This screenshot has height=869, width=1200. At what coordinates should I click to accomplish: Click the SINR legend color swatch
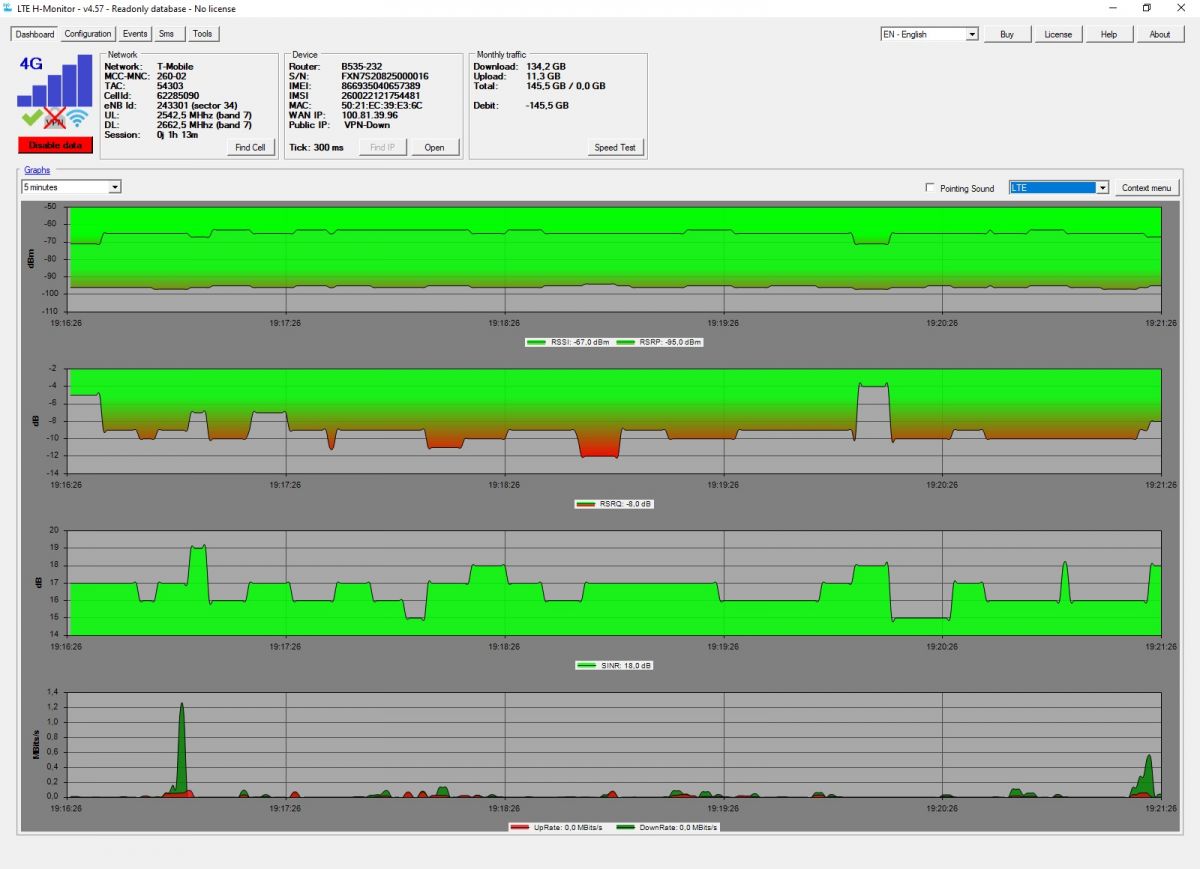pos(588,665)
